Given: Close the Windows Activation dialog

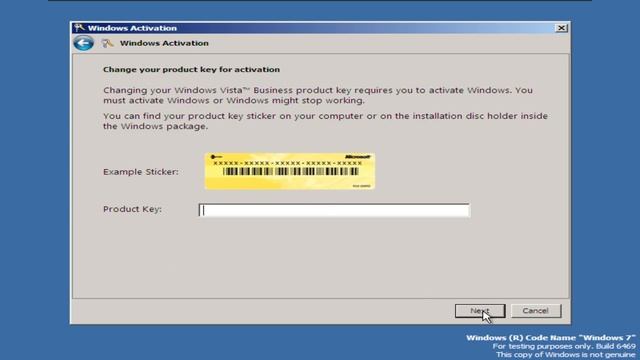Looking at the screenshot, I should (561, 28).
